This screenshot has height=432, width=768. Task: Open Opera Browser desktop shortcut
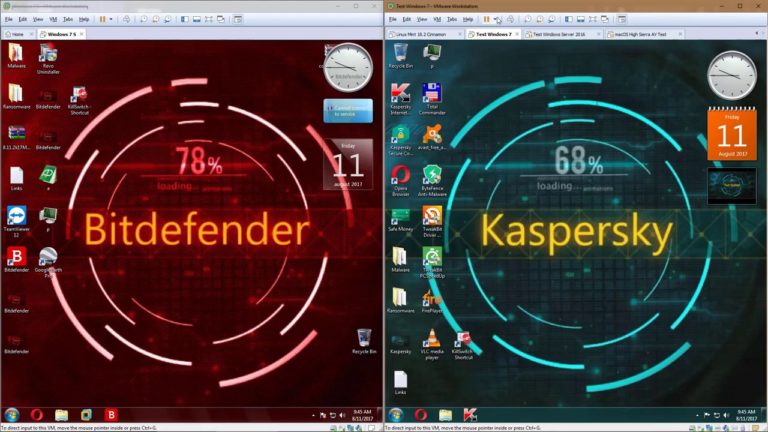(x=401, y=181)
